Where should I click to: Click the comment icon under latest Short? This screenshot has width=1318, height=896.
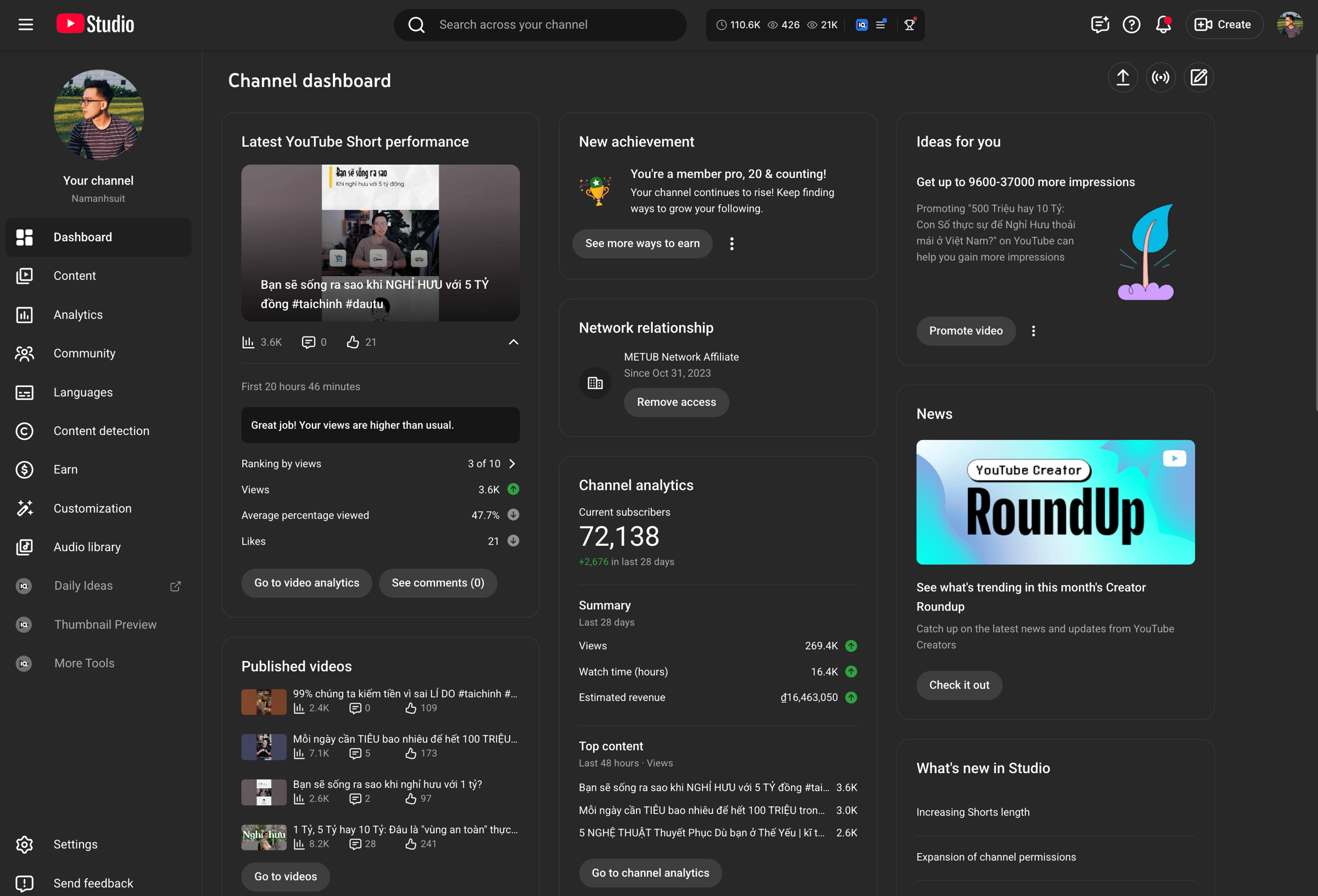tap(308, 342)
